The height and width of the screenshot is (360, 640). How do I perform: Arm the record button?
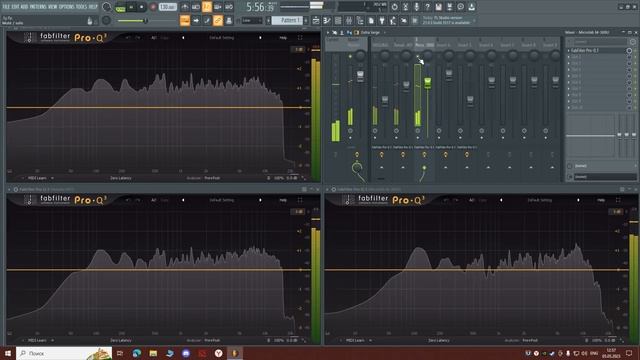click(153, 7)
